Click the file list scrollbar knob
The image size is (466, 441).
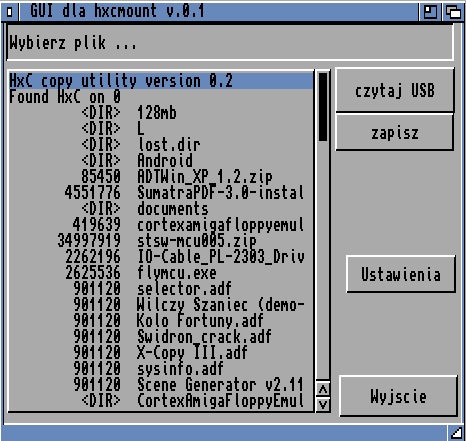[323, 107]
